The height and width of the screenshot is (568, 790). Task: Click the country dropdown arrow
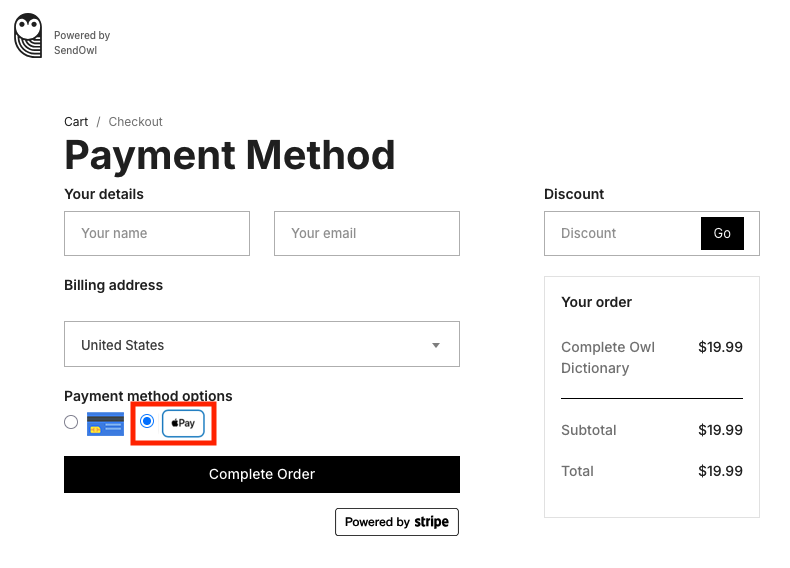tap(436, 345)
